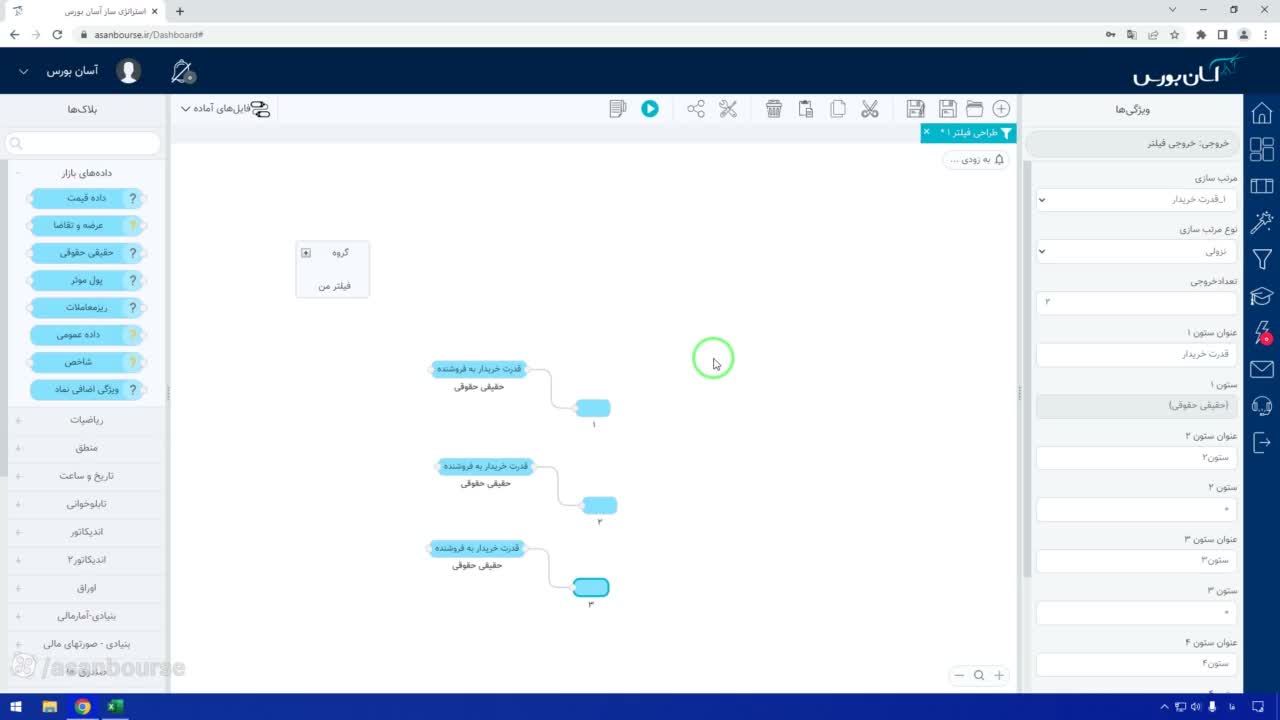Select the داده قیمت block
This screenshot has height=720, width=1280.
(x=87, y=198)
